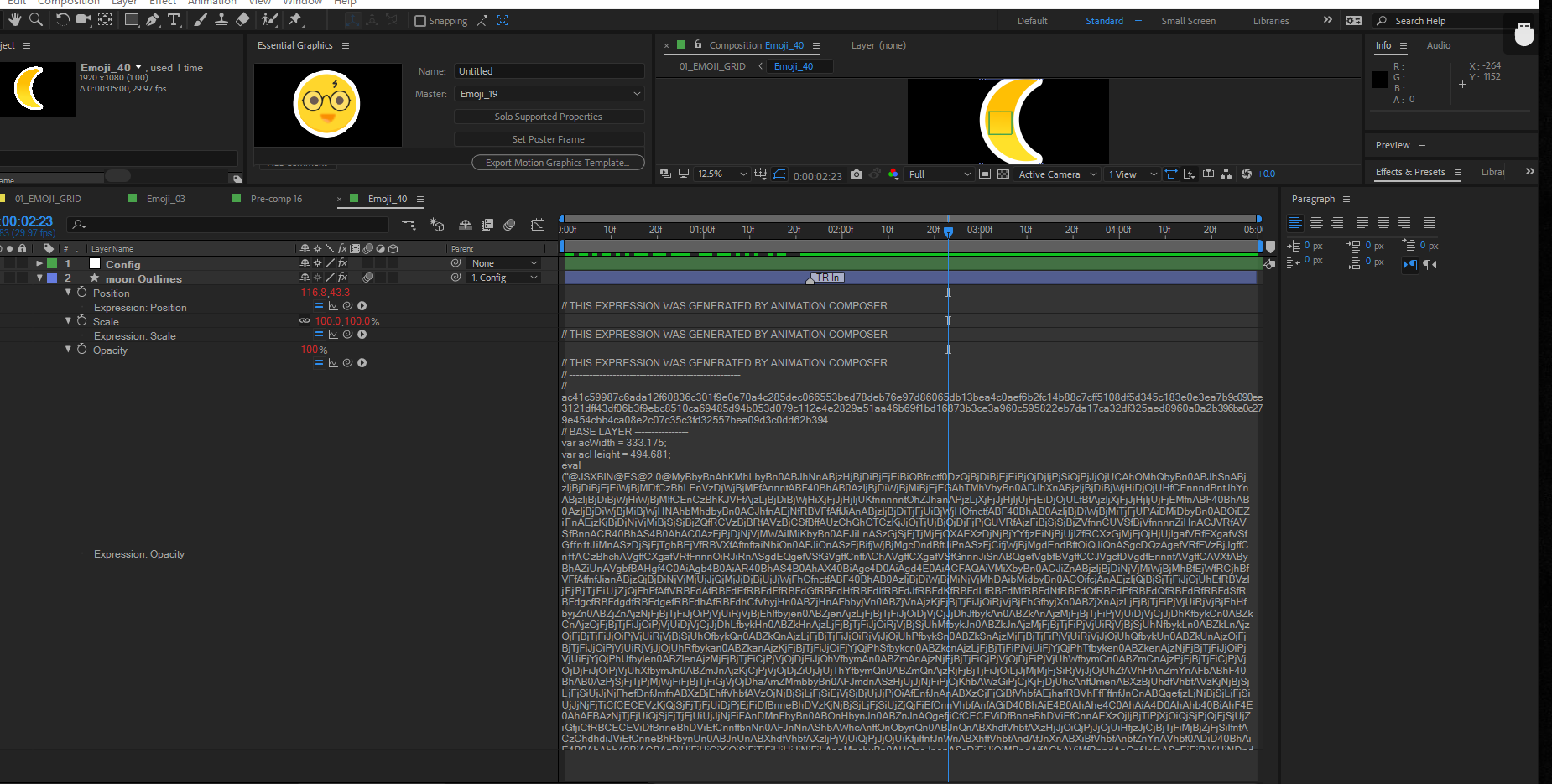Select the Hand tool
The width and height of the screenshot is (1552, 784).
14,19
